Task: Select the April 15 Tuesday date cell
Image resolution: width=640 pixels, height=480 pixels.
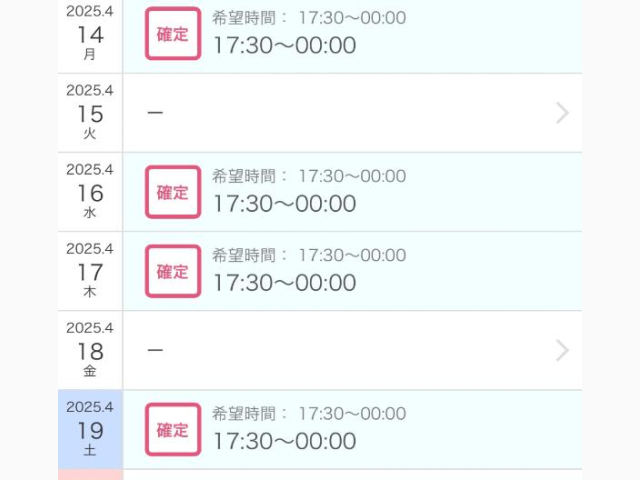Action: point(90,113)
